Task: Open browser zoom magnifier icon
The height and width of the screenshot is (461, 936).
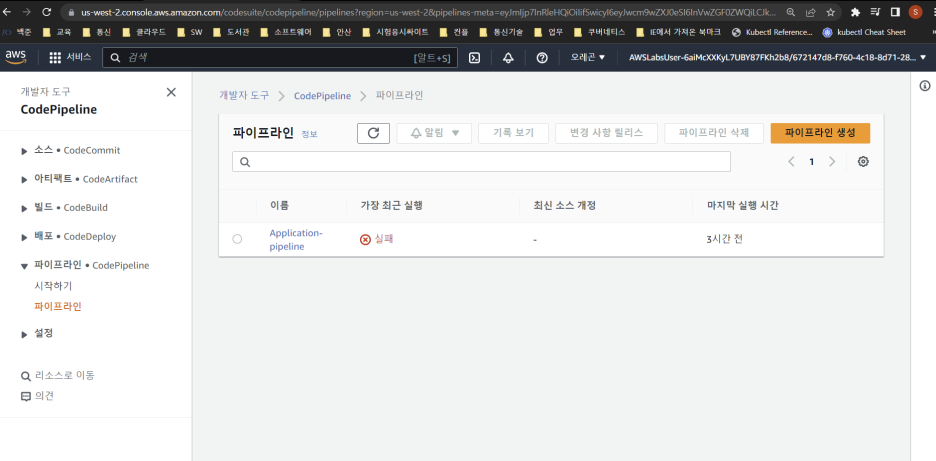Action: (790, 12)
